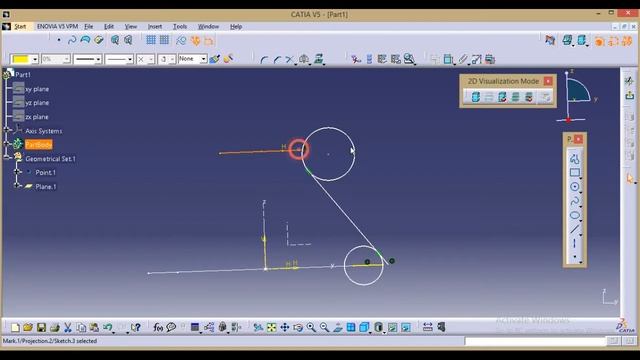640x360 pixels.
Task: Open the color dropdown arrow
Action: (x=35, y=60)
